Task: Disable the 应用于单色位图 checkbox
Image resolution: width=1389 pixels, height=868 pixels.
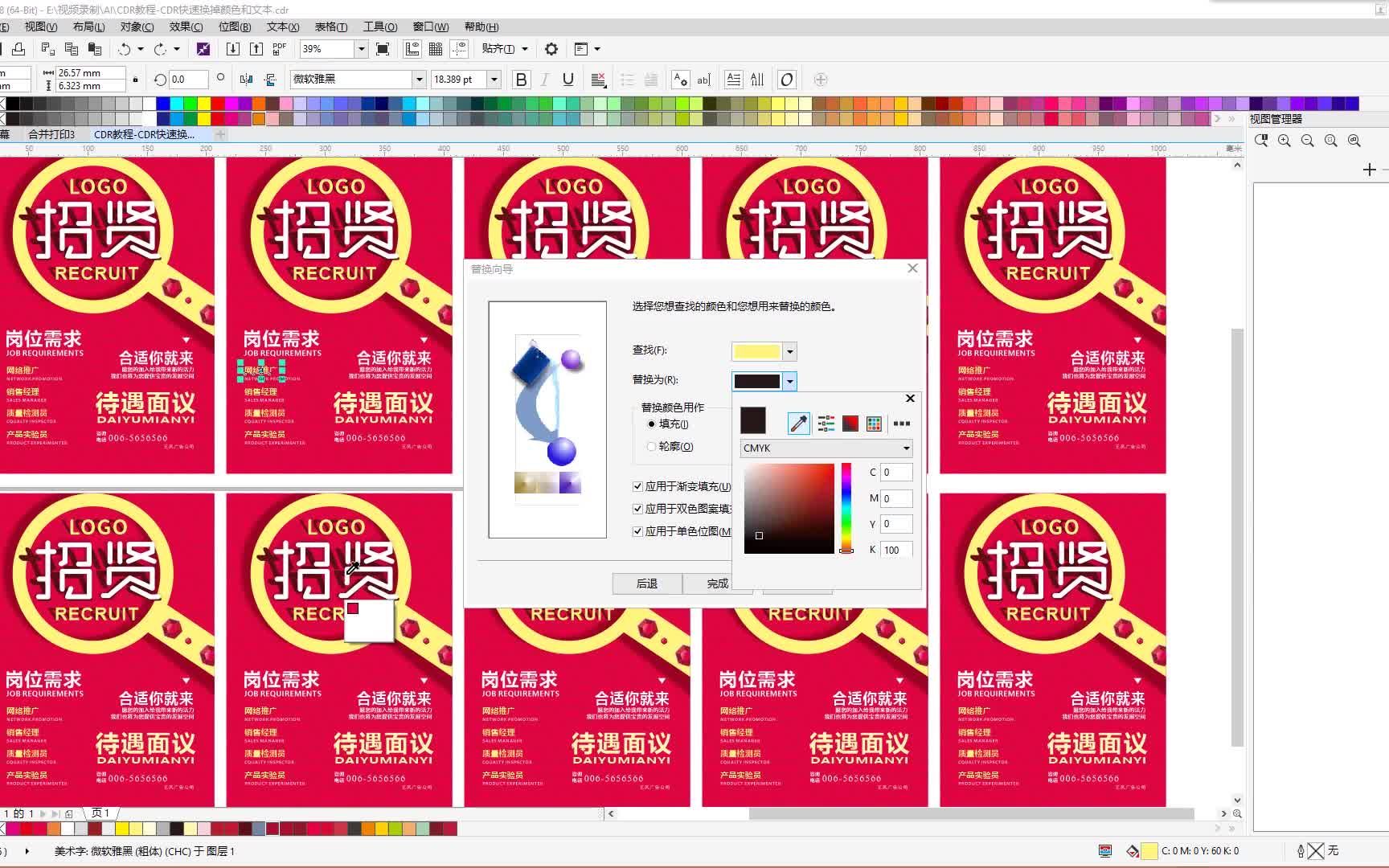Action: (637, 531)
